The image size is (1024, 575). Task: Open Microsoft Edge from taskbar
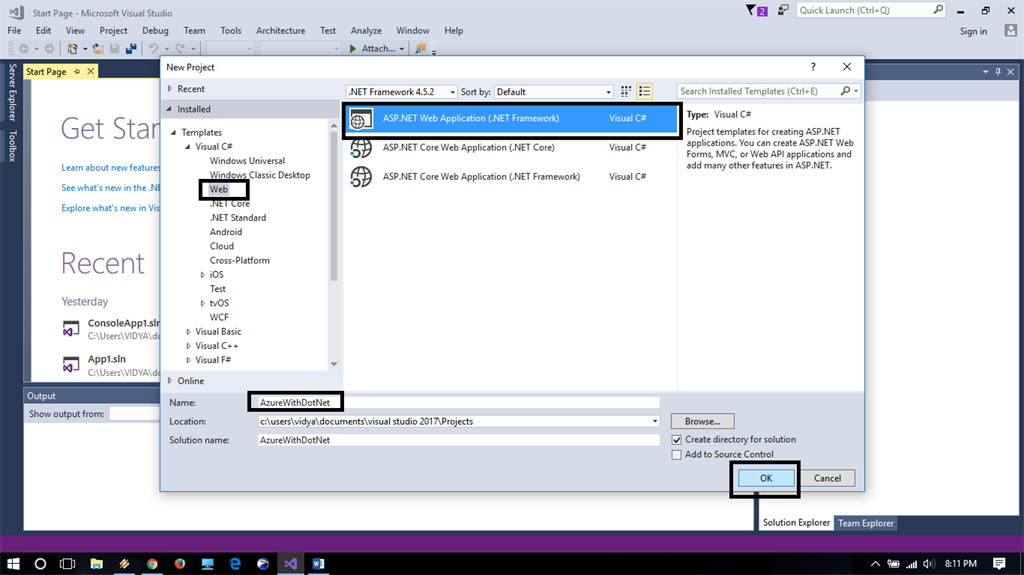pos(235,563)
